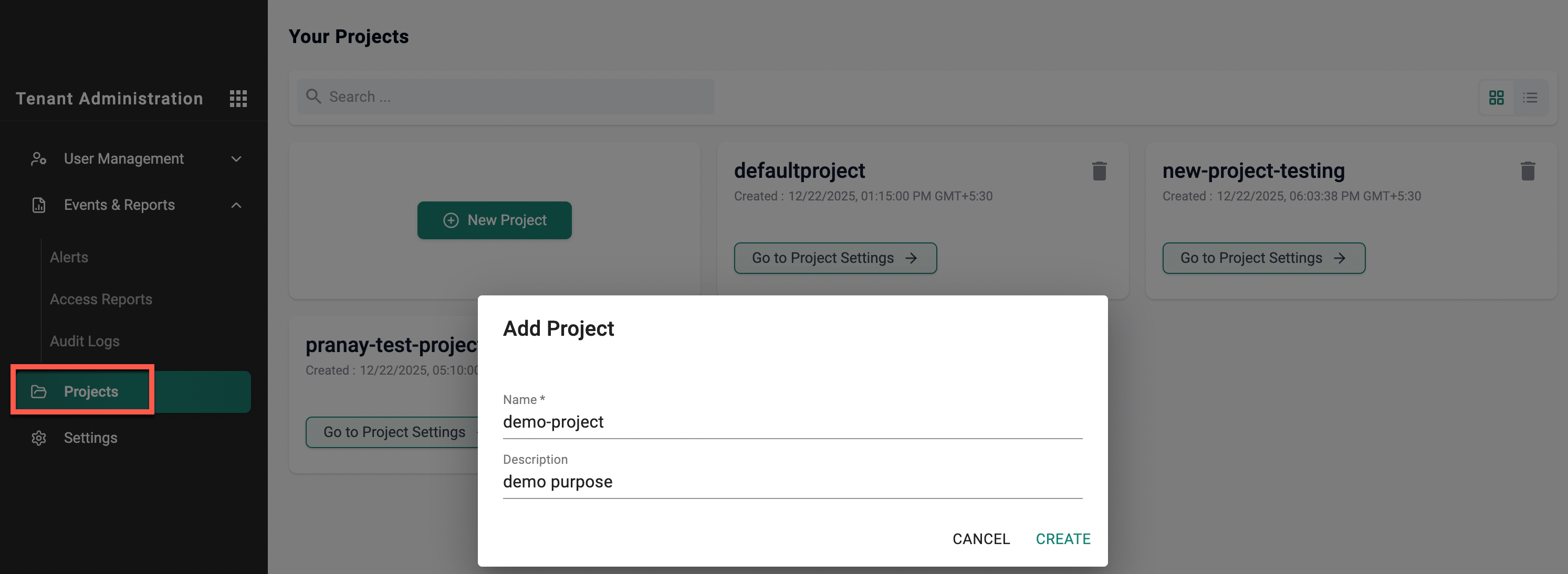
Task: Click the User Management people icon
Action: 39,158
